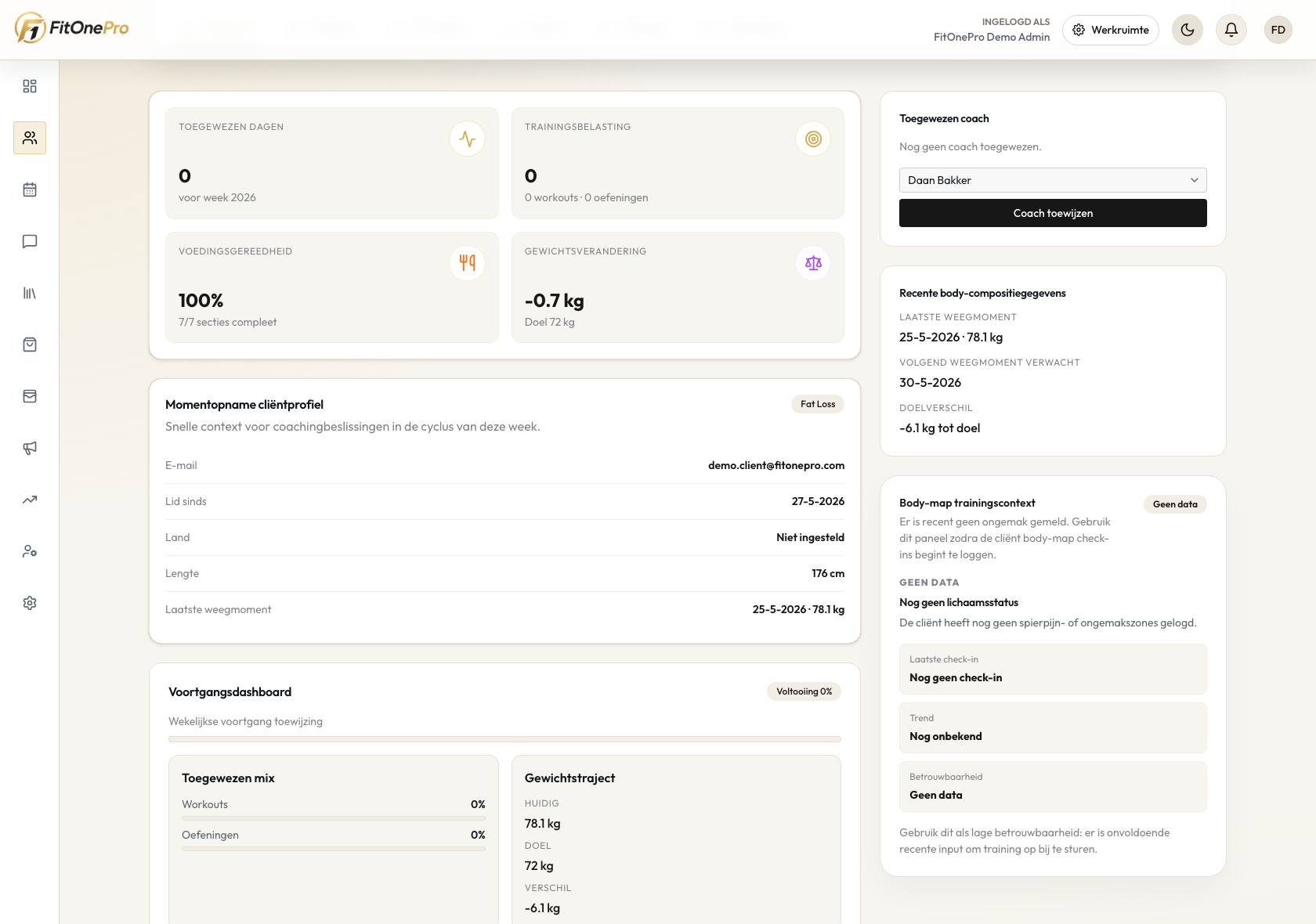Click the 100% Voedingsgereedheid value
1316x924 pixels.
(201, 301)
